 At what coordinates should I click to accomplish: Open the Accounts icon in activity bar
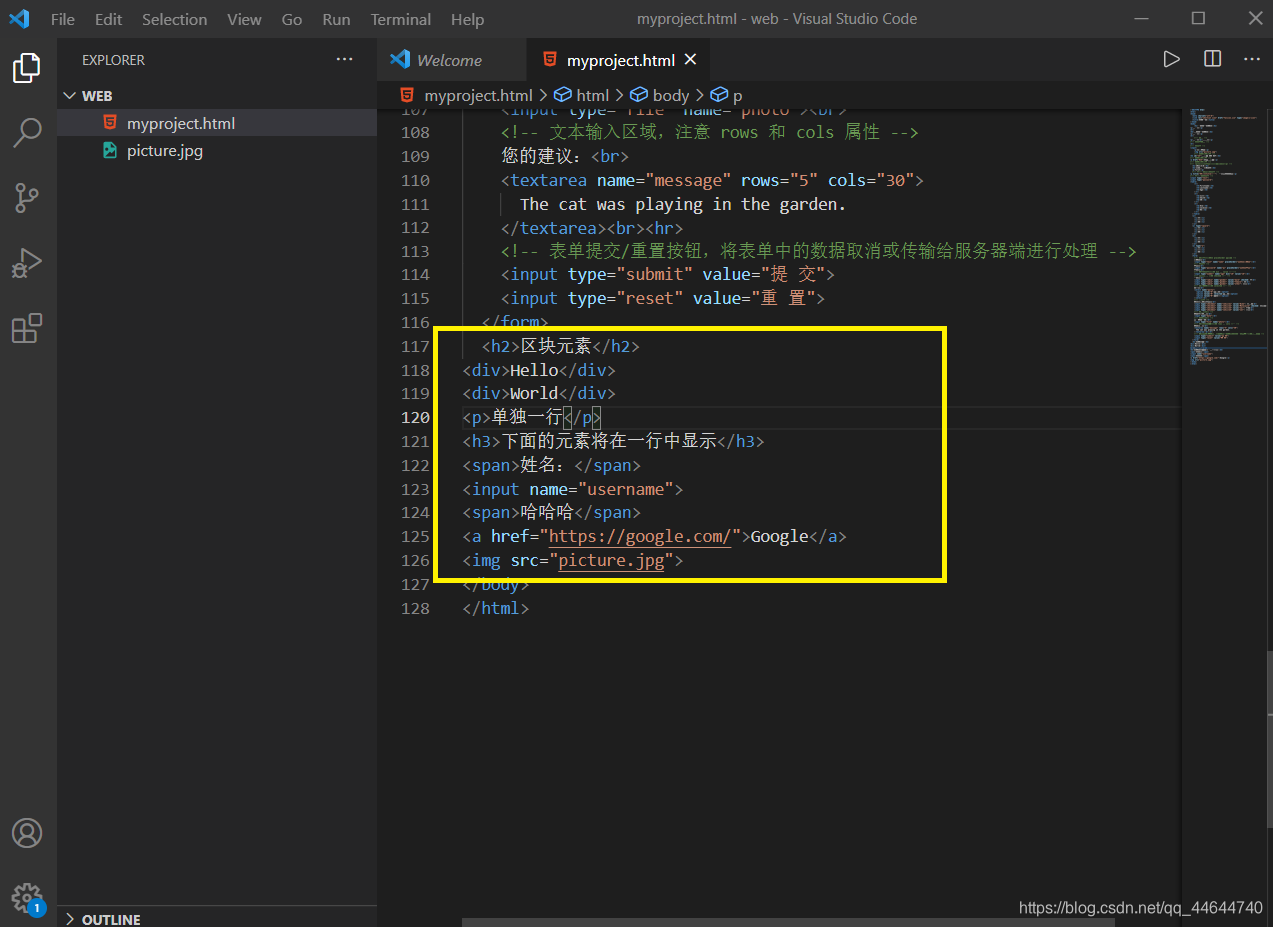coord(27,833)
